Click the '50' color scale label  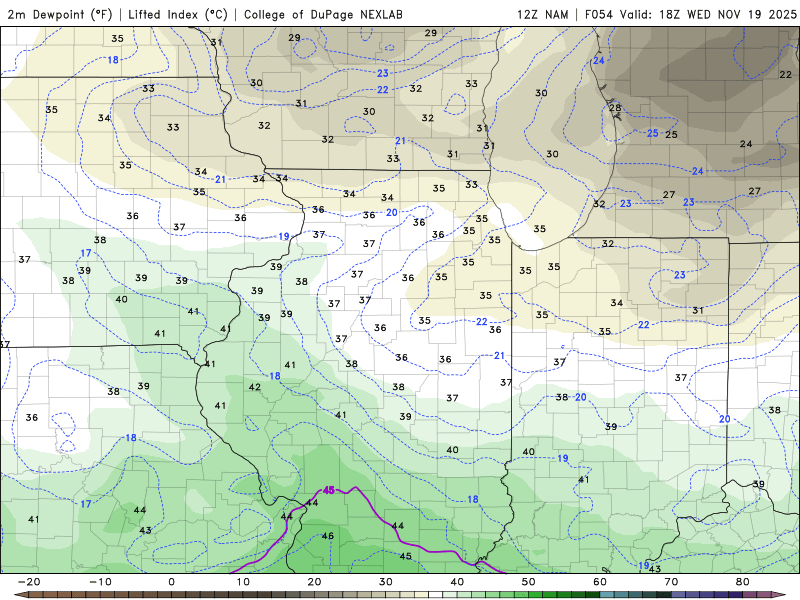coord(529,581)
